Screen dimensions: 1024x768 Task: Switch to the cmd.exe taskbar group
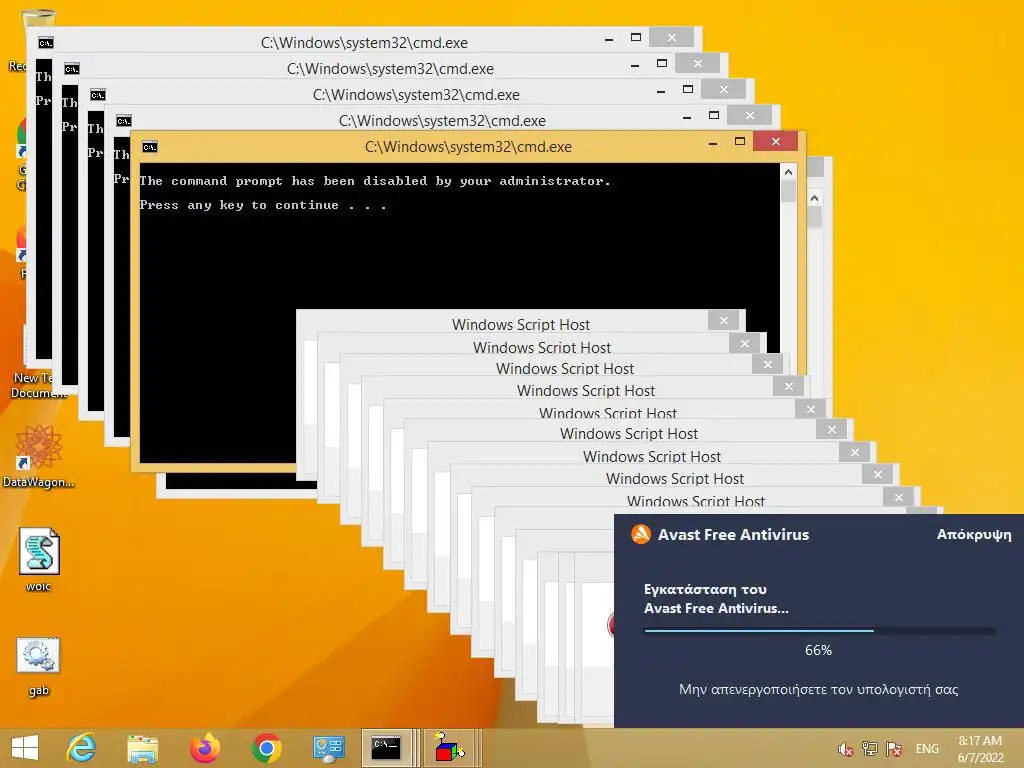(390, 748)
